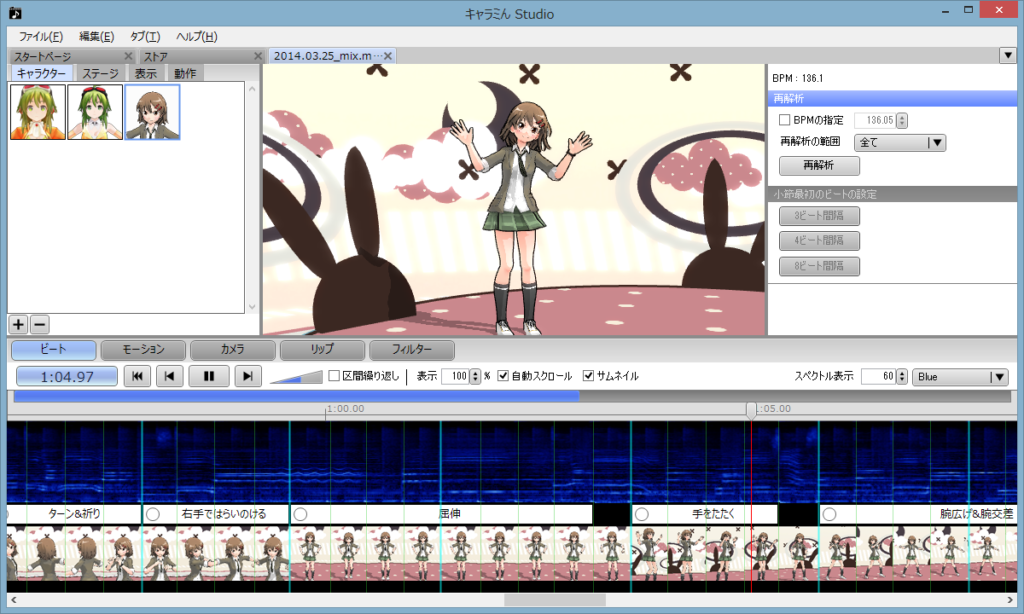Open the 再解析の範囲 dropdown
This screenshot has width=1024, height=614.
click(900, 142)
